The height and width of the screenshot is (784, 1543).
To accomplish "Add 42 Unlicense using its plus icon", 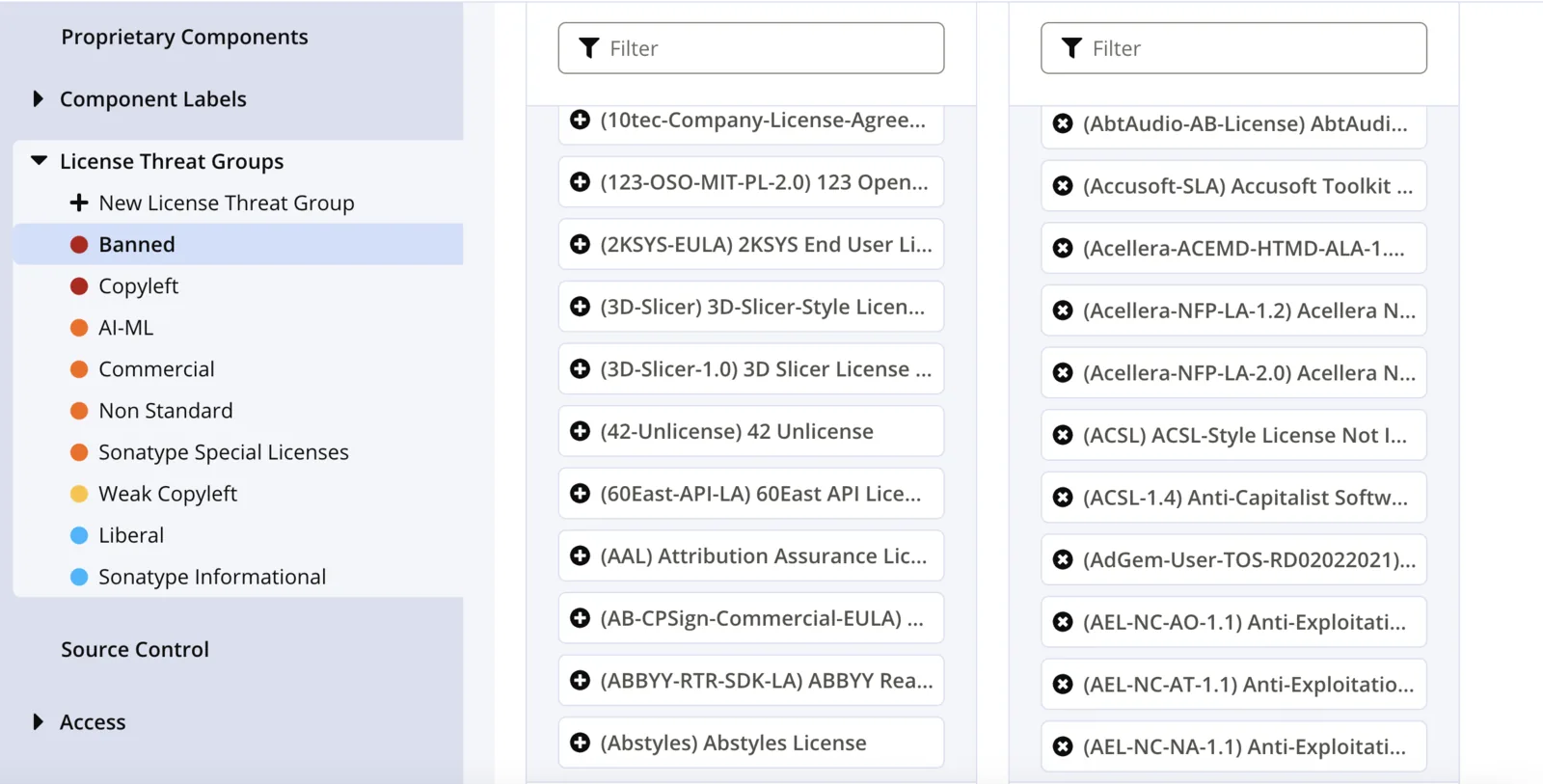I will (580, 431).
